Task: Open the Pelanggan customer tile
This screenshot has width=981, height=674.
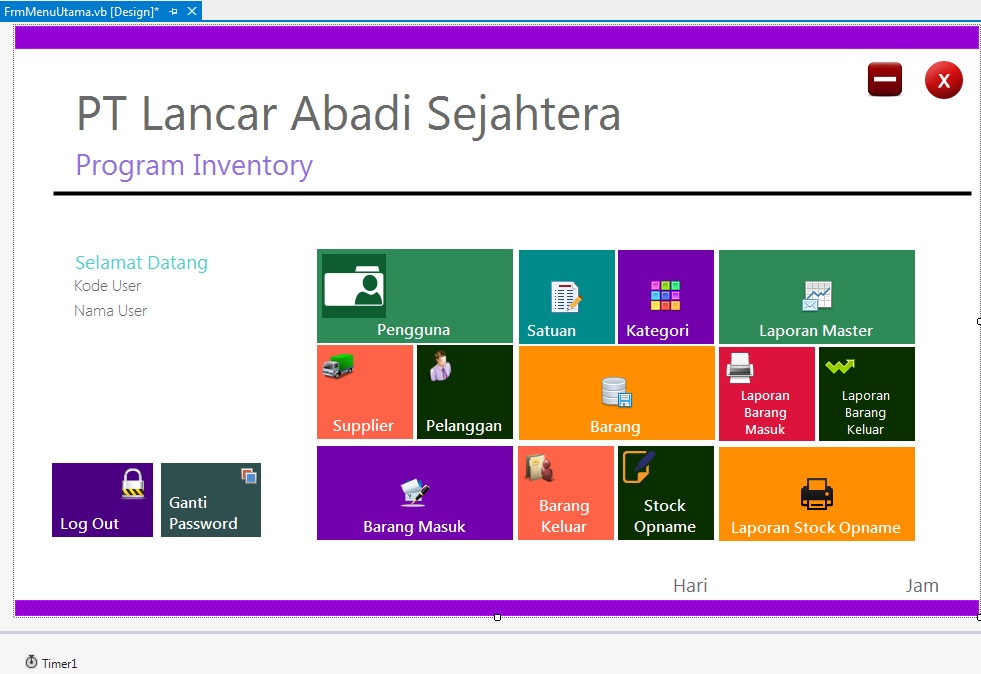Action: (x=464, y=392)
